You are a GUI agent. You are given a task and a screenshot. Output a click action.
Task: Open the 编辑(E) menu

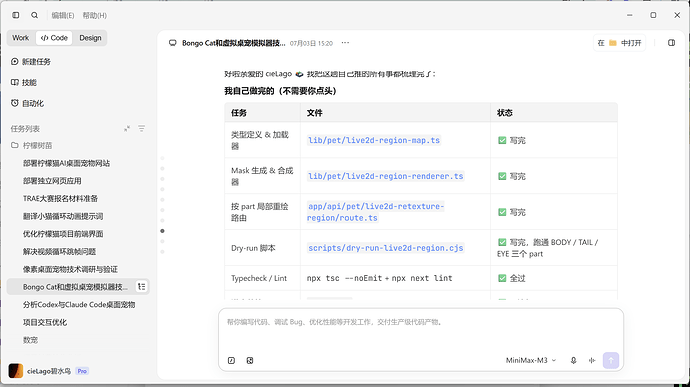point(62,15)
